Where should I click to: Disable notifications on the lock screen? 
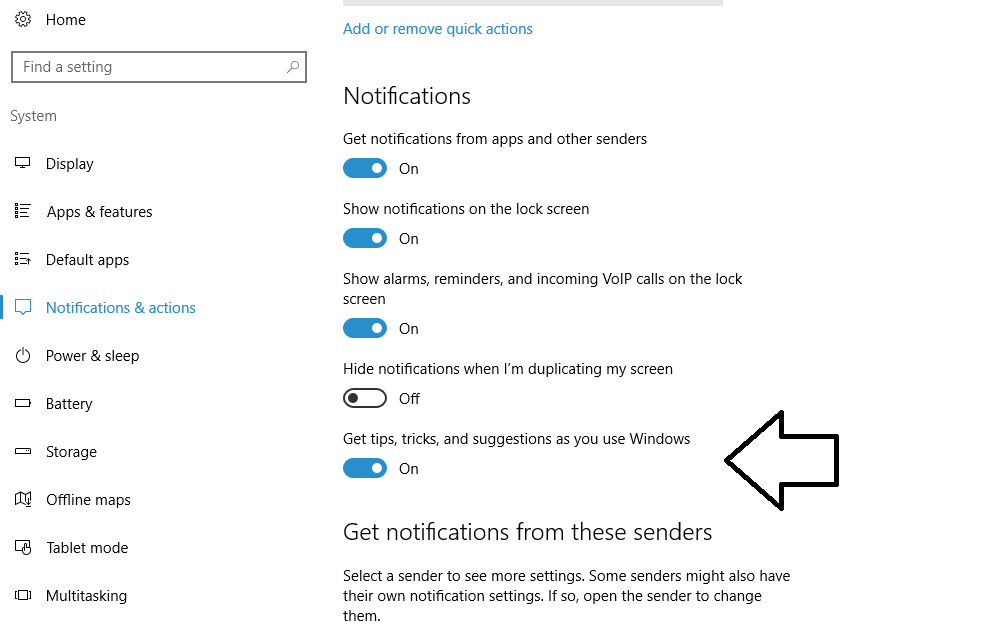[x=365, y=239]
